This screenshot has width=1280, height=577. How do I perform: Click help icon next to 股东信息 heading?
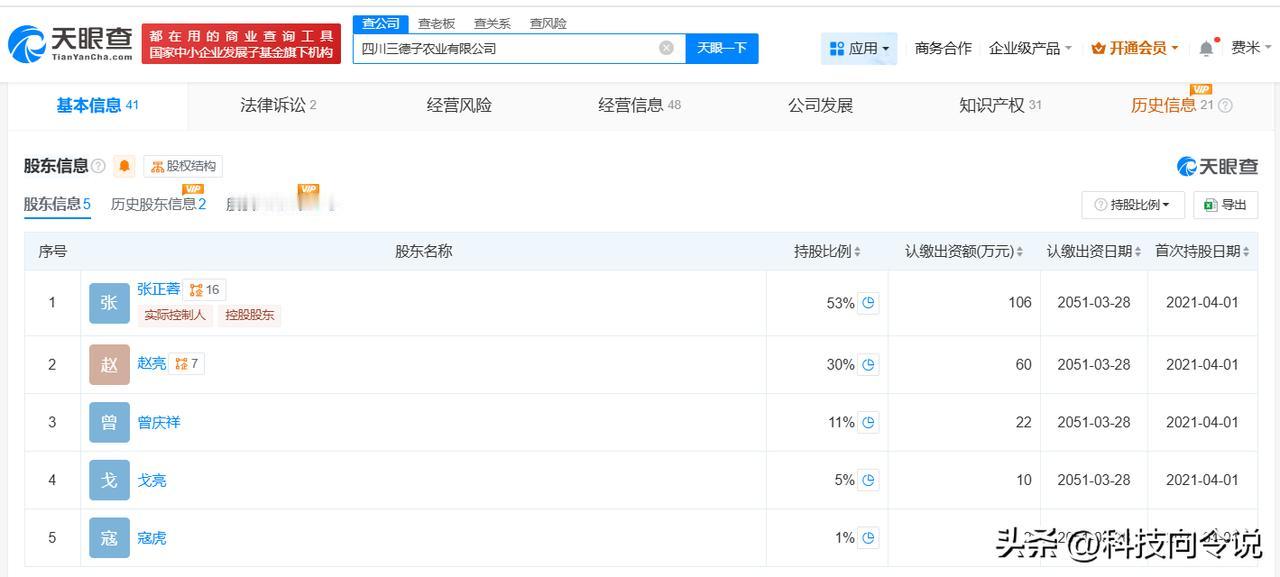[x=98, y=166]
